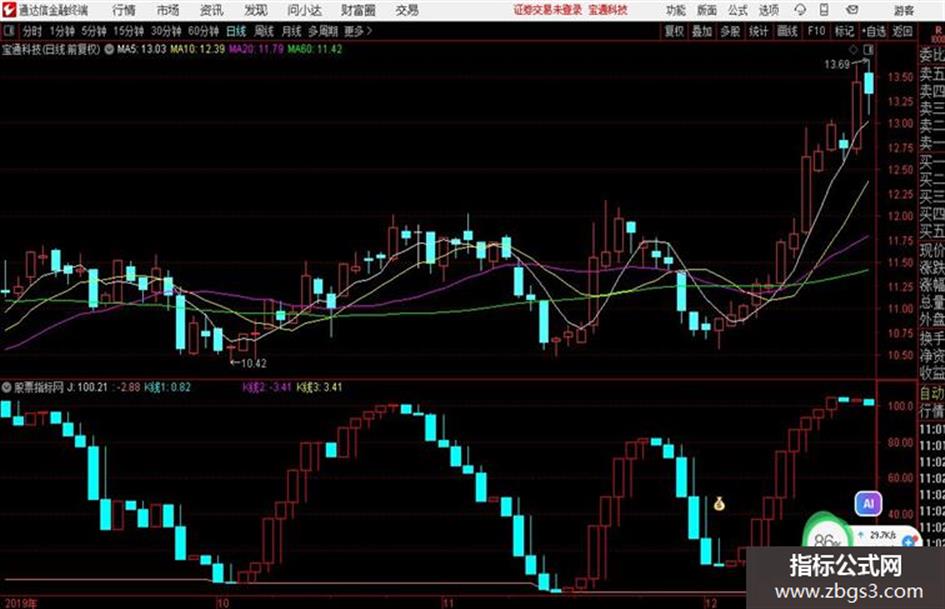Image resolution: width=945 pixels, height=609 pixels.
Task: Open 多周期 multi-period view
Action: [323, 31]
